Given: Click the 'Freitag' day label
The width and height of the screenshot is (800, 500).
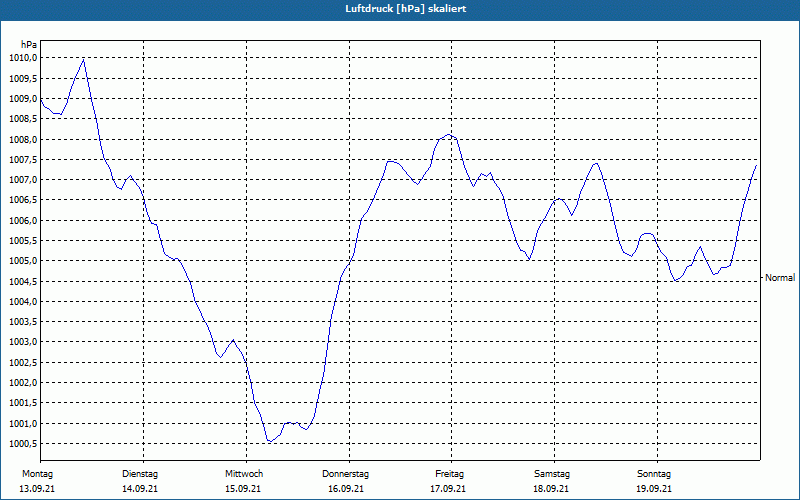Looking at the screenshot, I should point(449,474).
